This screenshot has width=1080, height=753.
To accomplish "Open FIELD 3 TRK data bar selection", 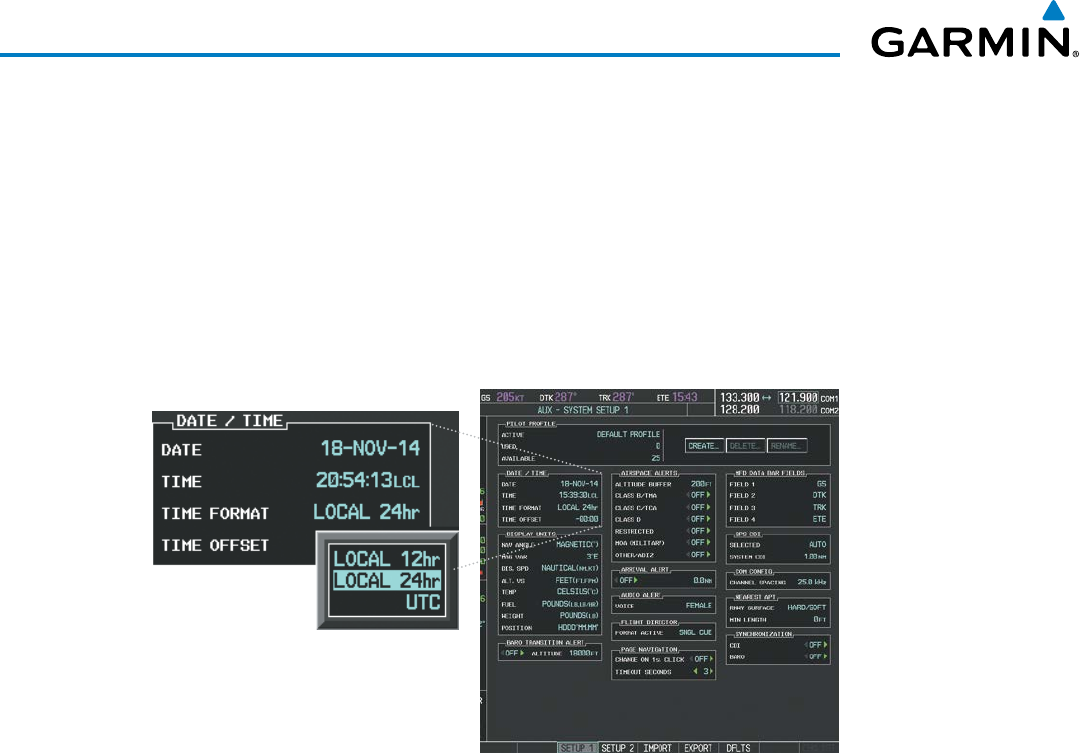I will (x=819, y=507).
